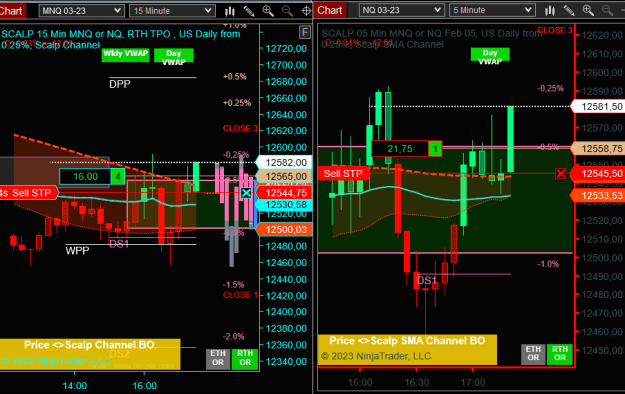Click zoom out magnifier in left chart toolbar
Screen dimensions: 625x394
[x=287, y=11]
